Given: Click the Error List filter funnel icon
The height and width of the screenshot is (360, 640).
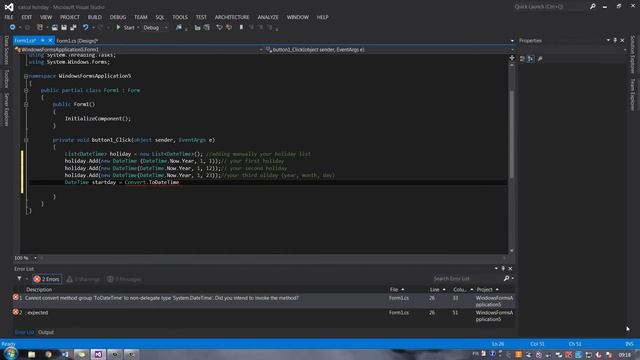Looking at the screenshot, I should [x=19, y=279].
